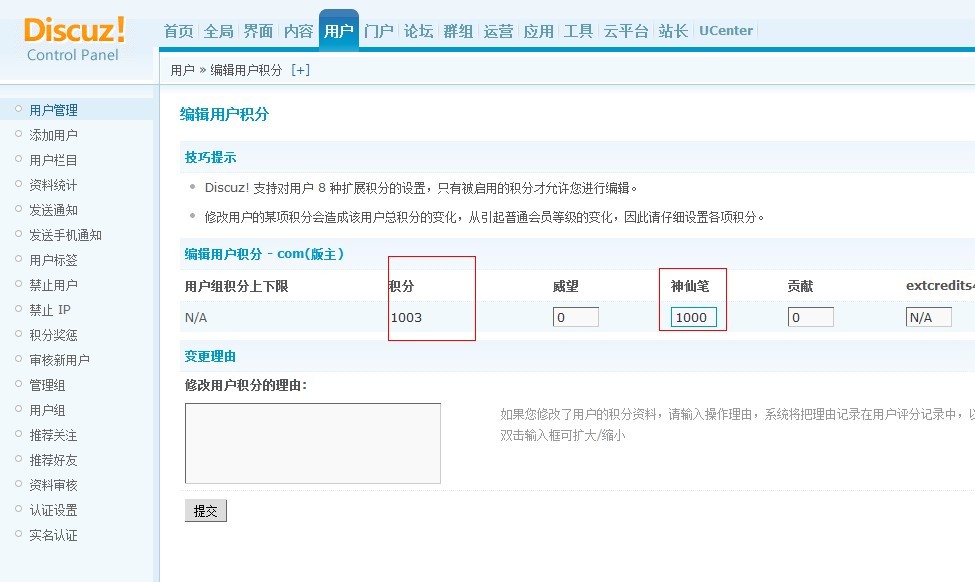
Task: Open 用户管理 in the sidebar
Action: click(x=53, y=110)
